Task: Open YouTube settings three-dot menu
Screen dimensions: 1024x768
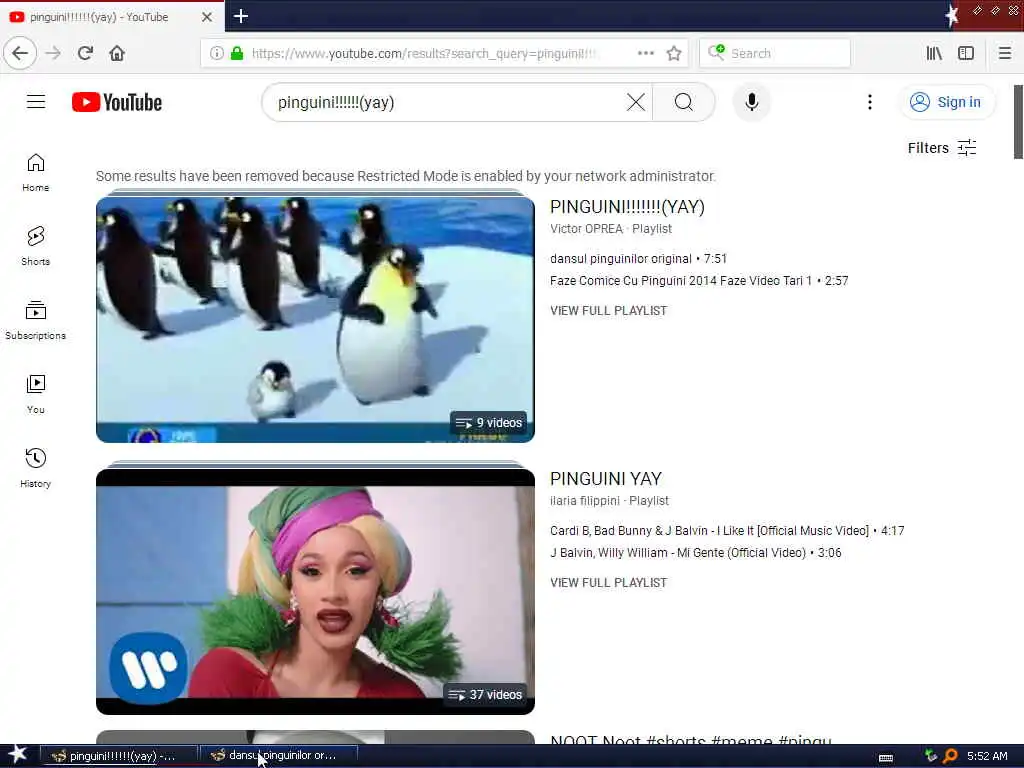Action: click(869, 102)
